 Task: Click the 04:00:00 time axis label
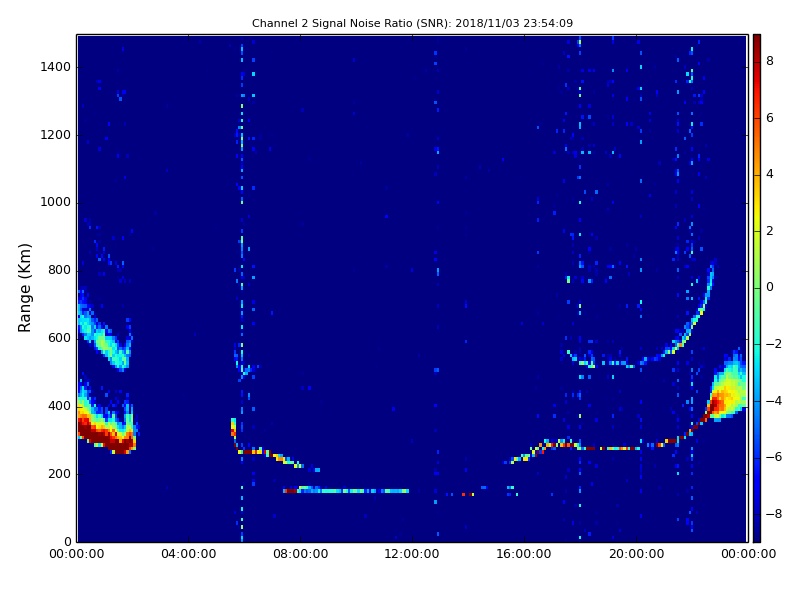(x=189, y=554)
